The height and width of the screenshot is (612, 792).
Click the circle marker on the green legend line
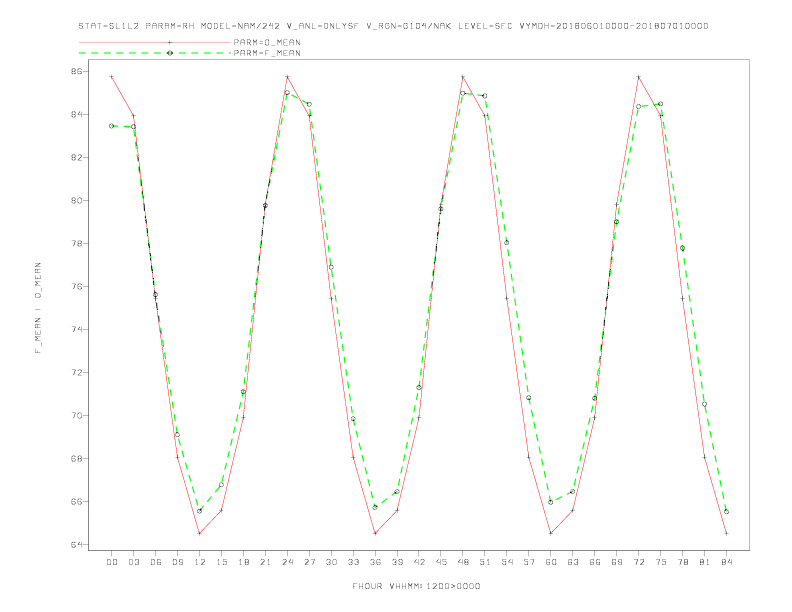coord(170,53)
